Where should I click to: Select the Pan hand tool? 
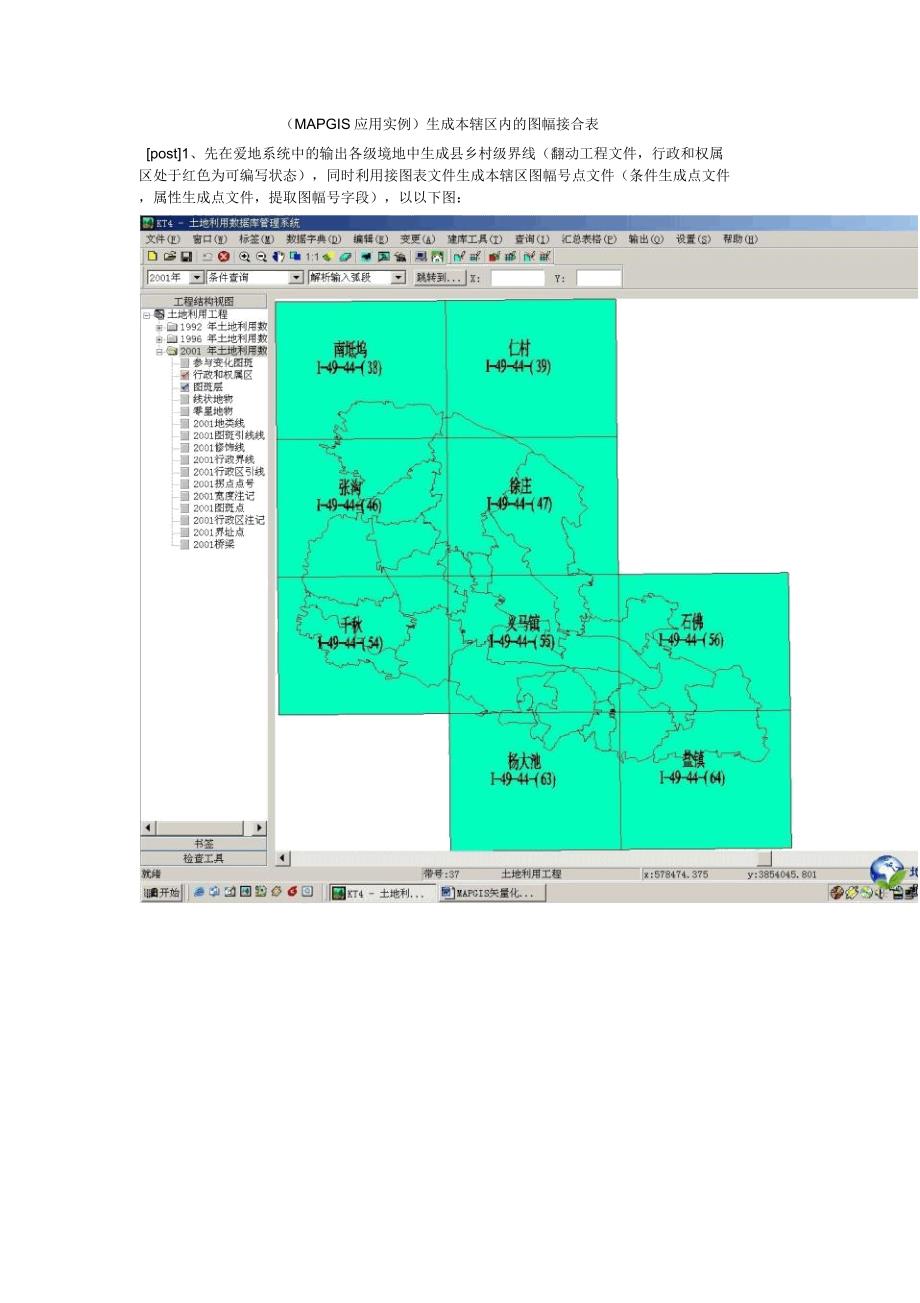[x=278, y=257]
